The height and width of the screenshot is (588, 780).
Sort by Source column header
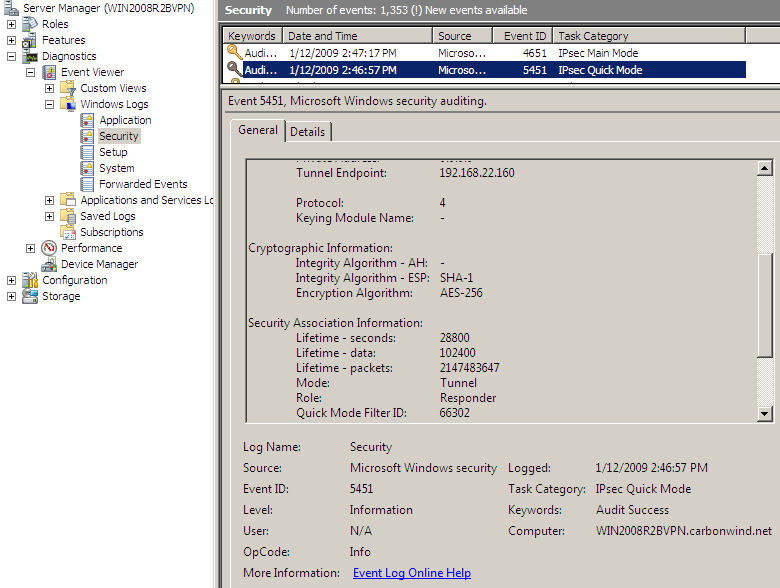(463, 36)
